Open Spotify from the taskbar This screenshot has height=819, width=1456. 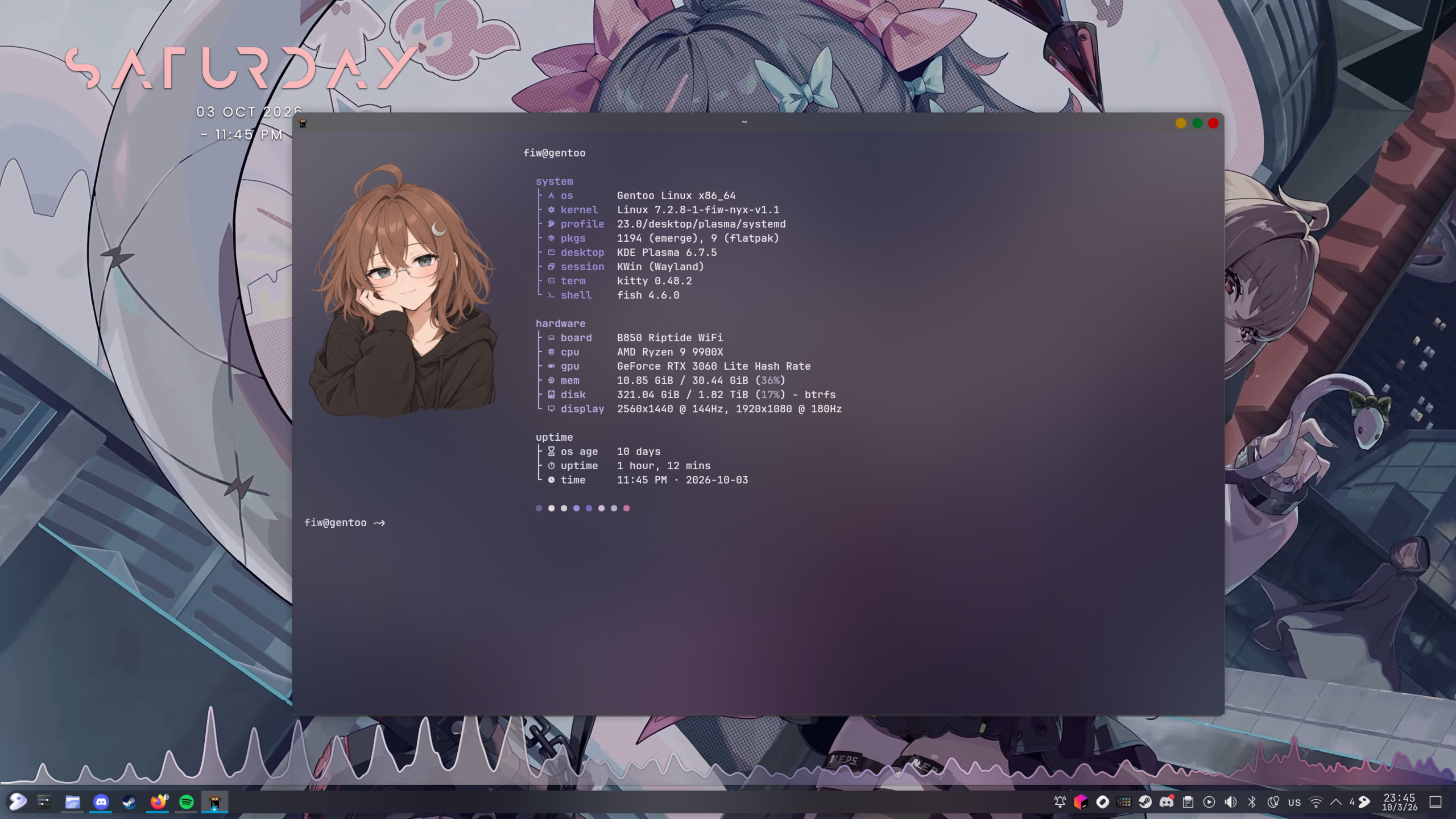(186, 802)
